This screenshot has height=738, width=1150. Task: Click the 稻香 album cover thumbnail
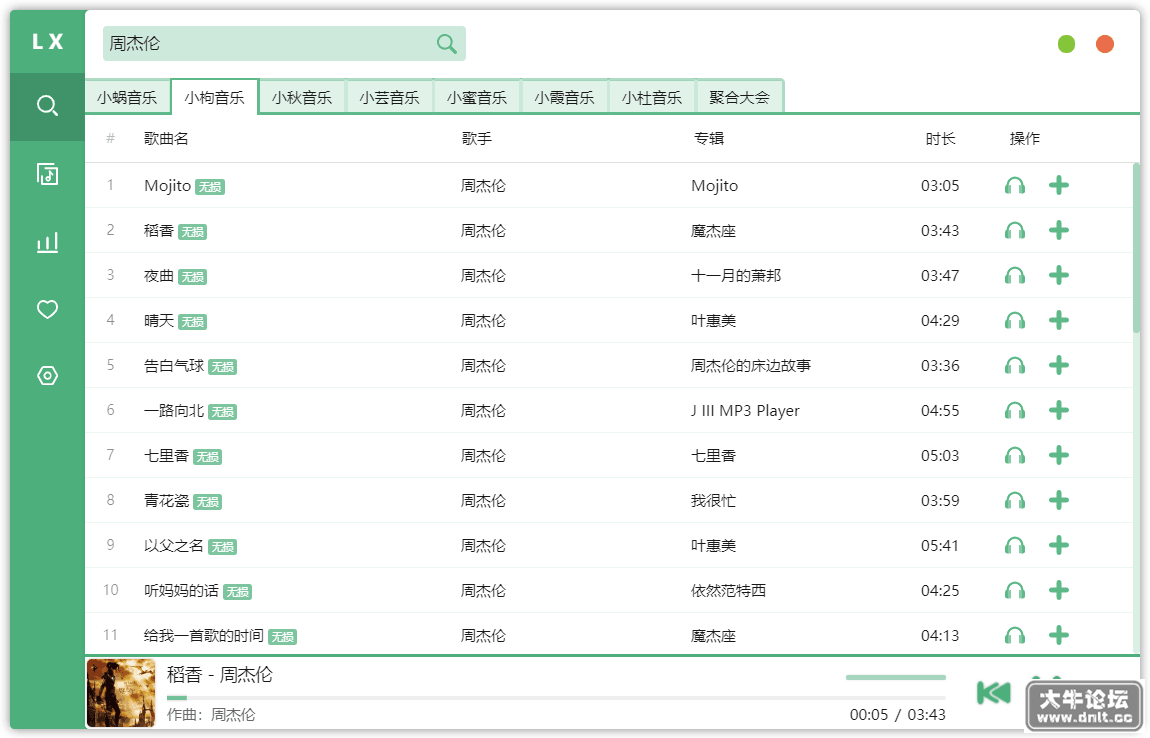point(121,693)
